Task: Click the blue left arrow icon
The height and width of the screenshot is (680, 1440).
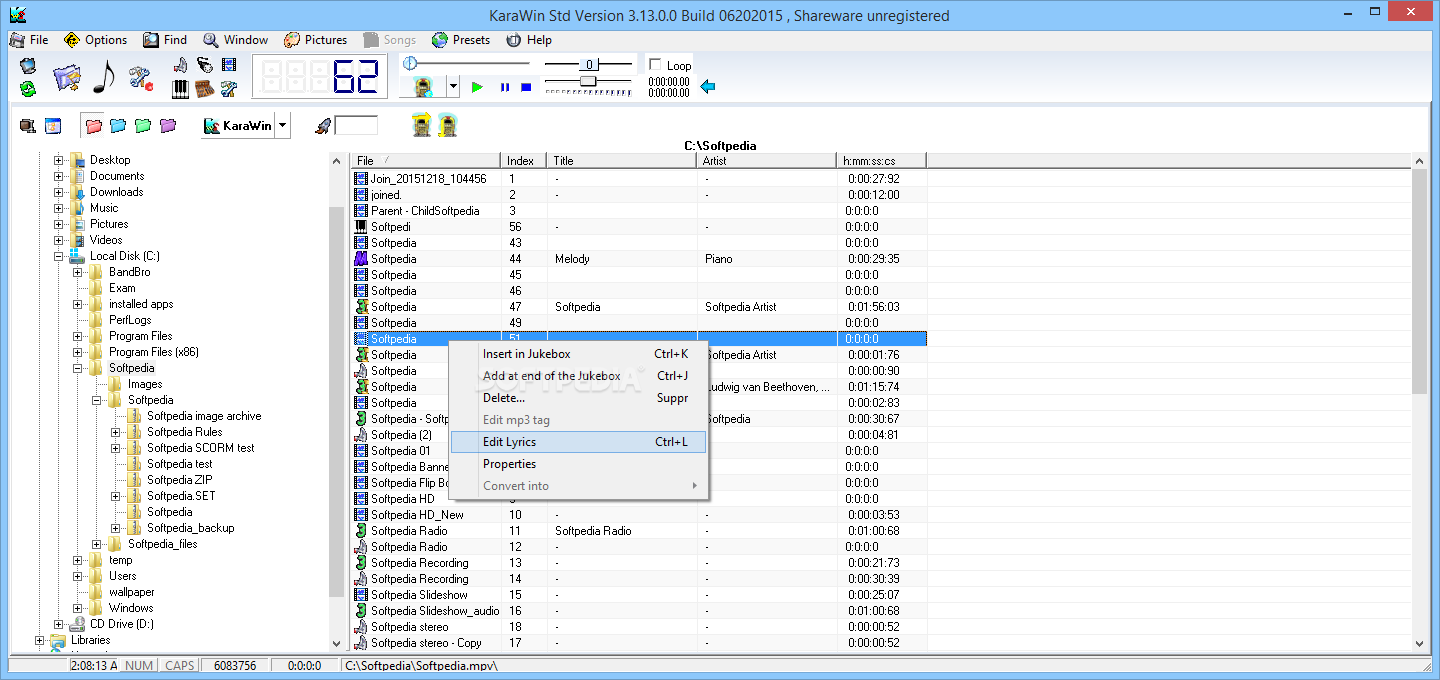Action: coord(708,87)
